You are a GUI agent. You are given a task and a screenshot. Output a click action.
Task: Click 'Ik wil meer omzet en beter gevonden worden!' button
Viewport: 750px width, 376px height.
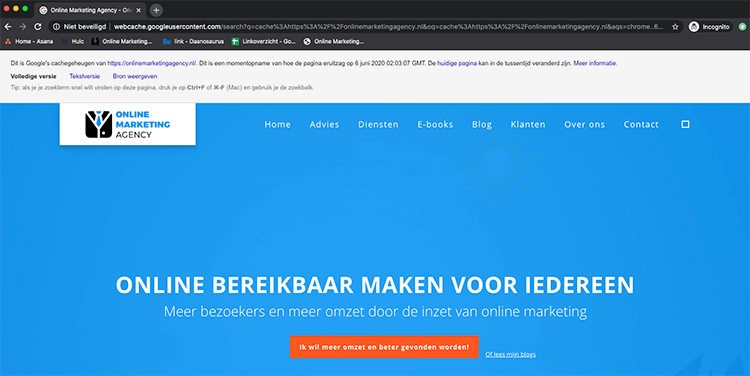pyautogui.click(x=384, y=347)
